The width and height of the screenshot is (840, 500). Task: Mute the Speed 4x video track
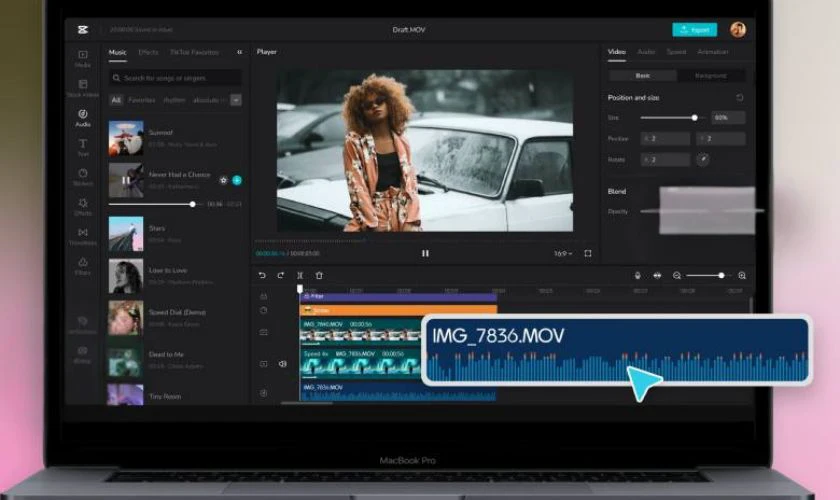click(283, 364)
